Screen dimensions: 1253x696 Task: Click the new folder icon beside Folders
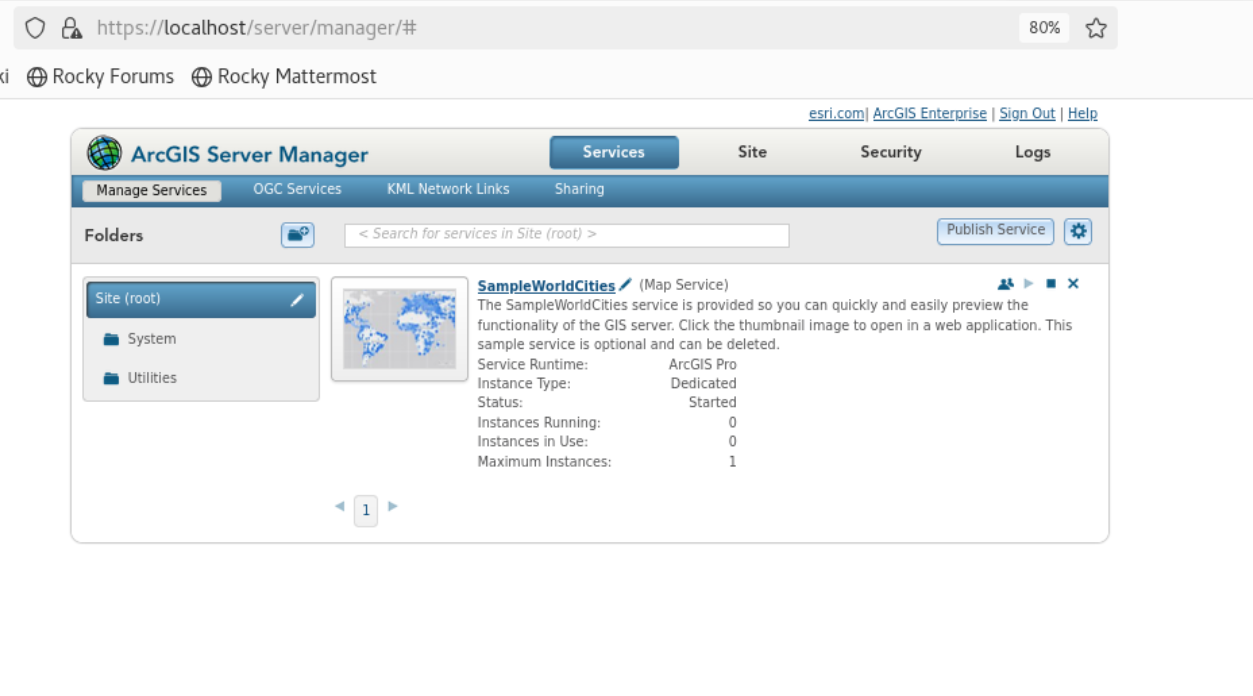point(298,234)
